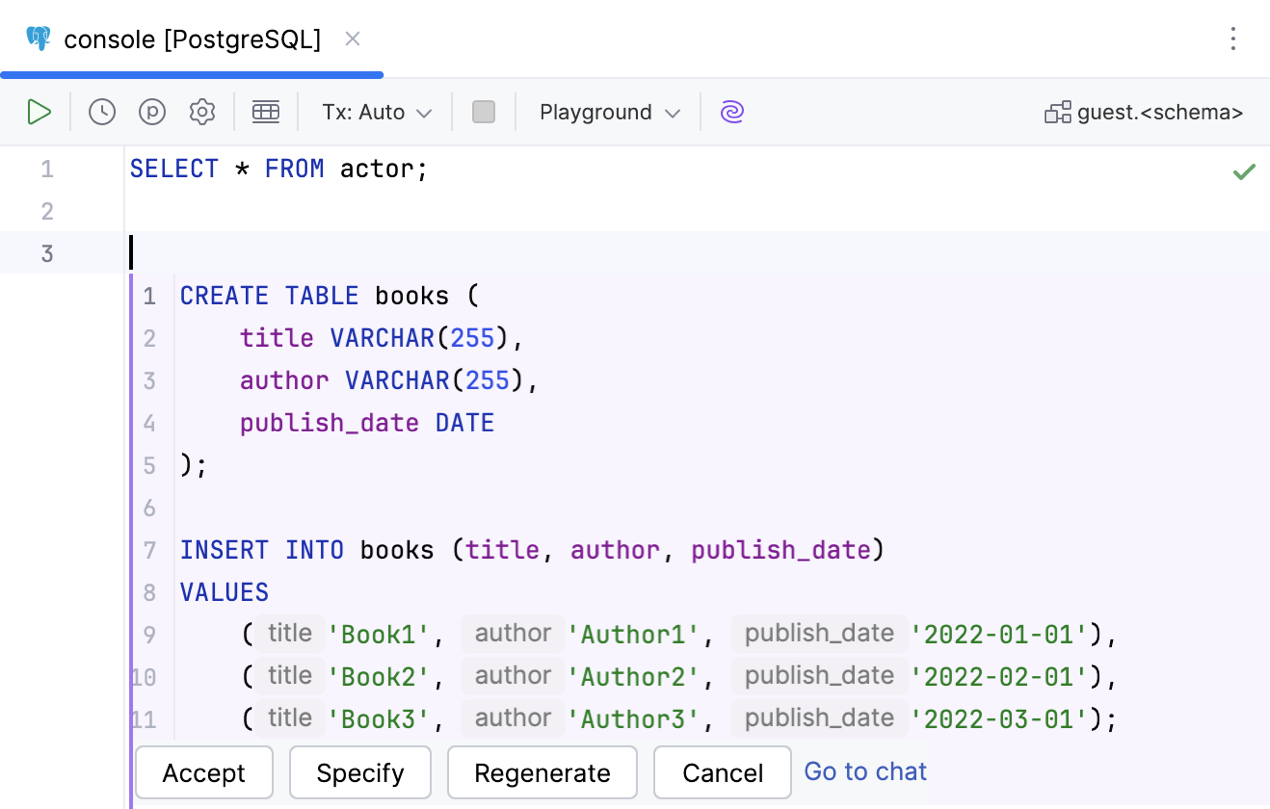Toggle the in-editor results table icon
This screenshot has width=1270, height=809.
pos(266,112)
